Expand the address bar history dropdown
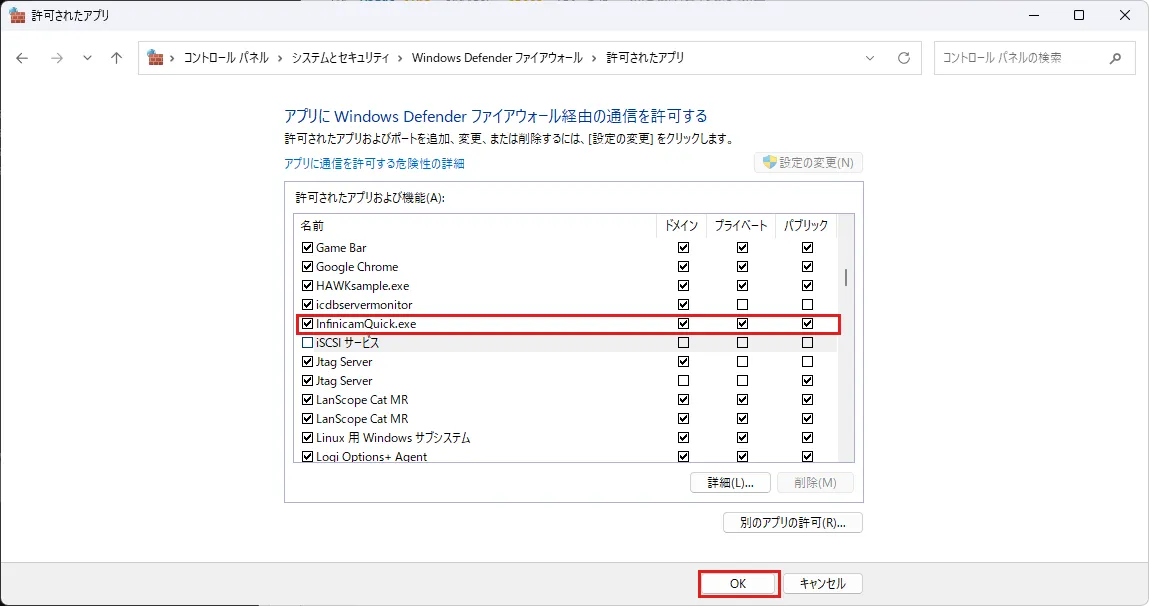The width and height of the screenshot is (1149, 606). [870, 58]
